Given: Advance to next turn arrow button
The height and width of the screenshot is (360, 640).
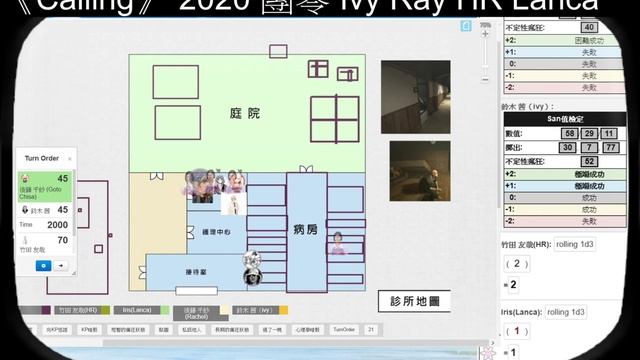Looking at the screenshot, I should [61, 266].
